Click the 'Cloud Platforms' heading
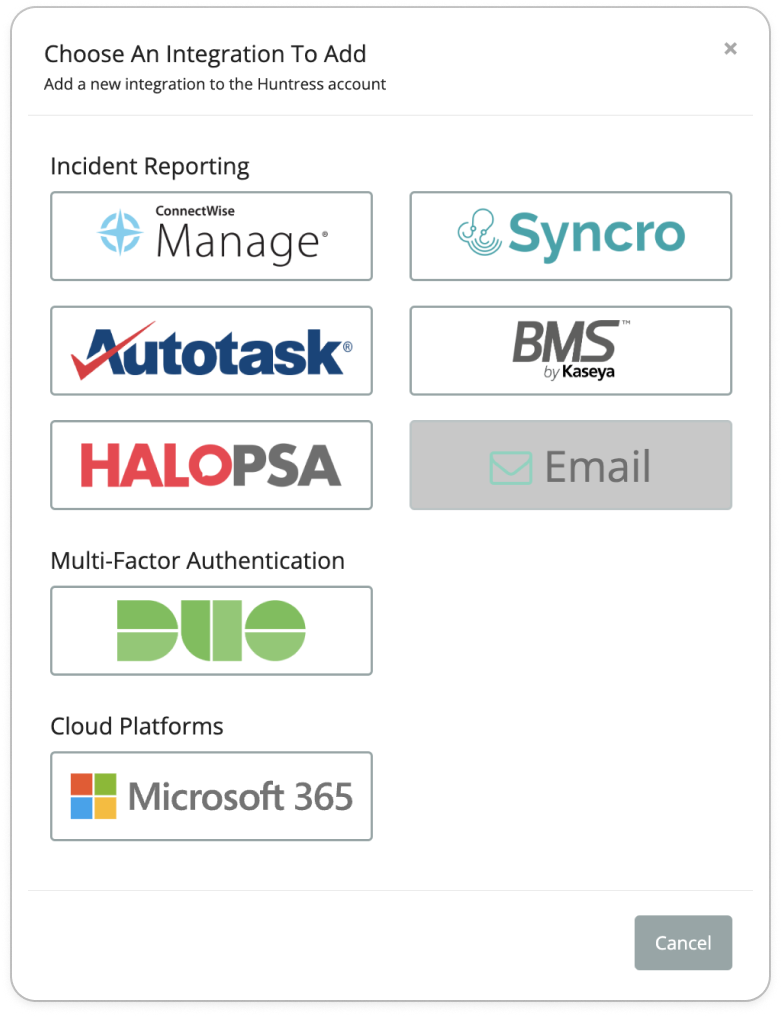Image resolution: width=781 pixels, height=1016 pixels. [137, 726]
